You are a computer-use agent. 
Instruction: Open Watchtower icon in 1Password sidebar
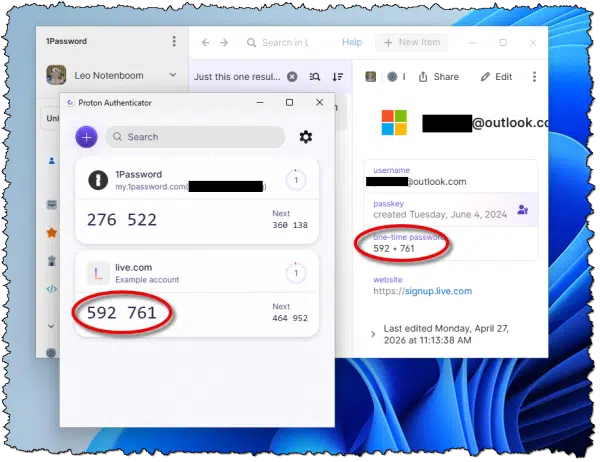52,261
